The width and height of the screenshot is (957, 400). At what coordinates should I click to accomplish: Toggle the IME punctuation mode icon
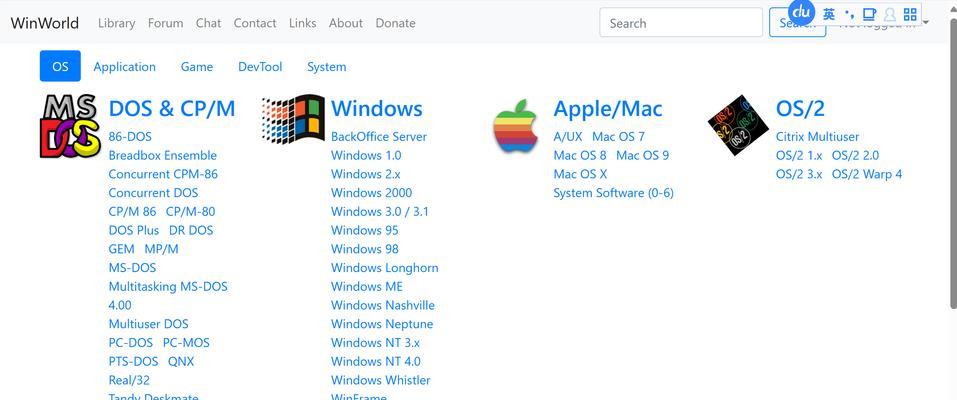coord(850,14)
